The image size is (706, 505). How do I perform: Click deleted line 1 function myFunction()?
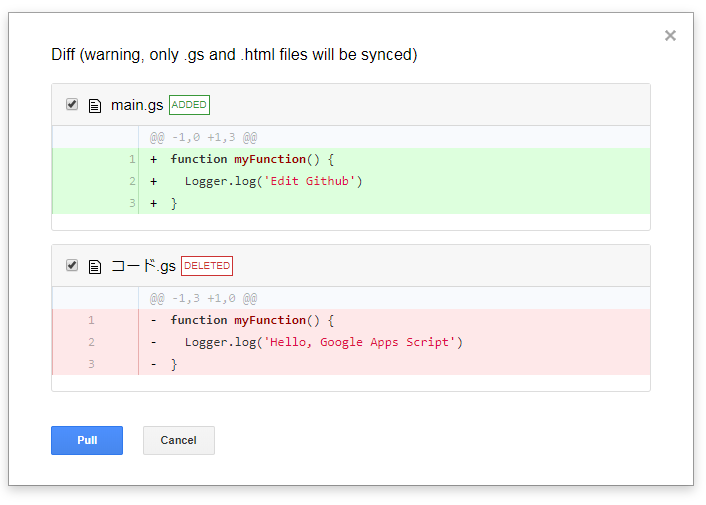[x=351, y=320]
